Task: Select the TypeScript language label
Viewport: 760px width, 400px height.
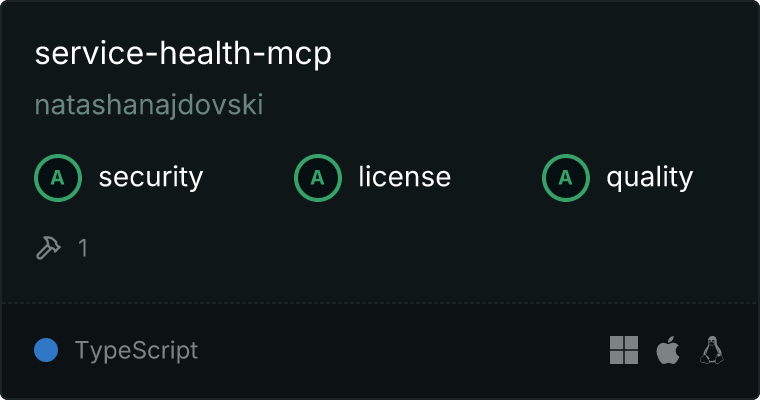Action: 136,351
